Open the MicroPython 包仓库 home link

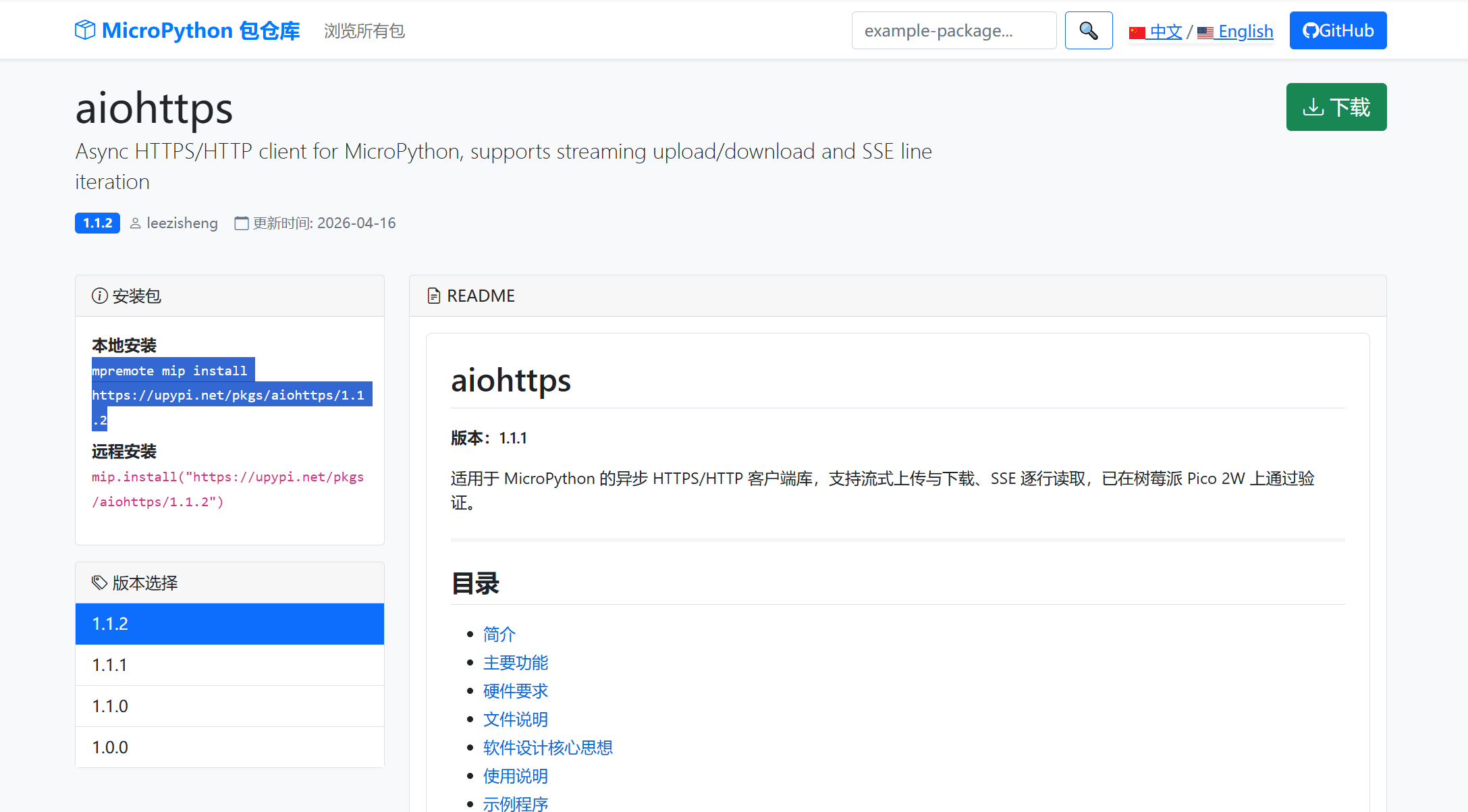point(188,30)
